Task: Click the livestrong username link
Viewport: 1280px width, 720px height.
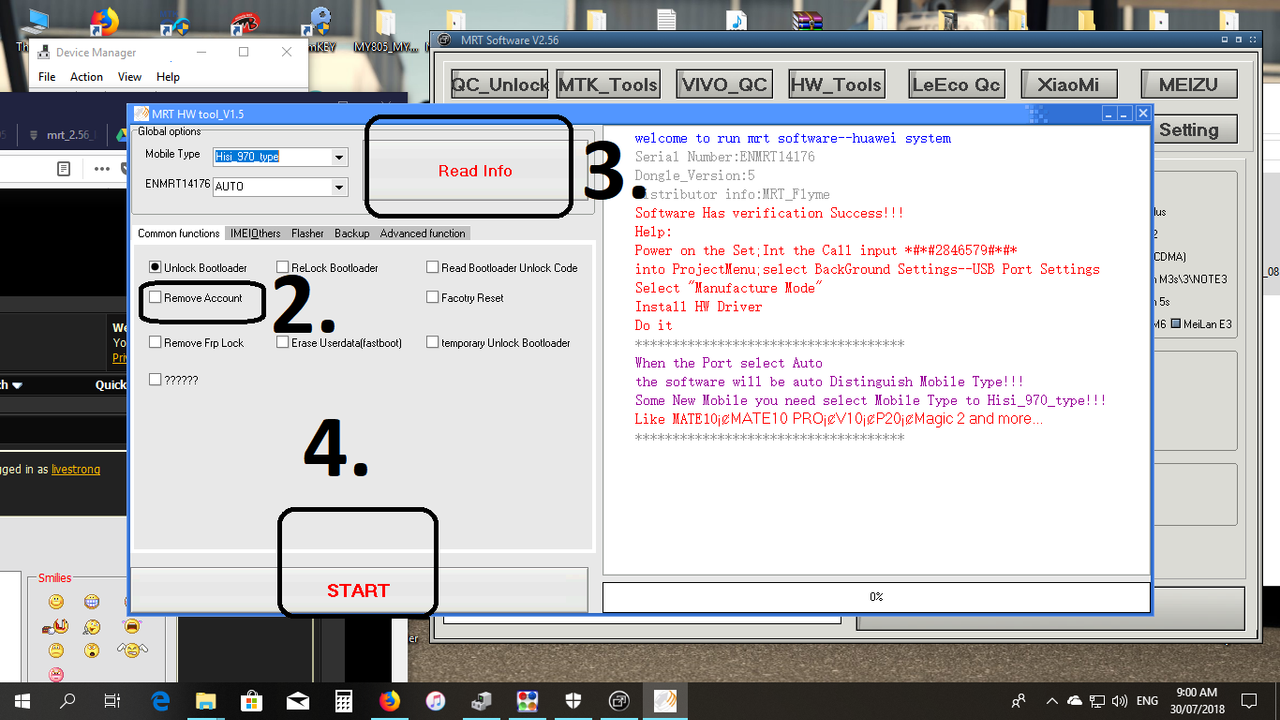Action: [76, 469]
